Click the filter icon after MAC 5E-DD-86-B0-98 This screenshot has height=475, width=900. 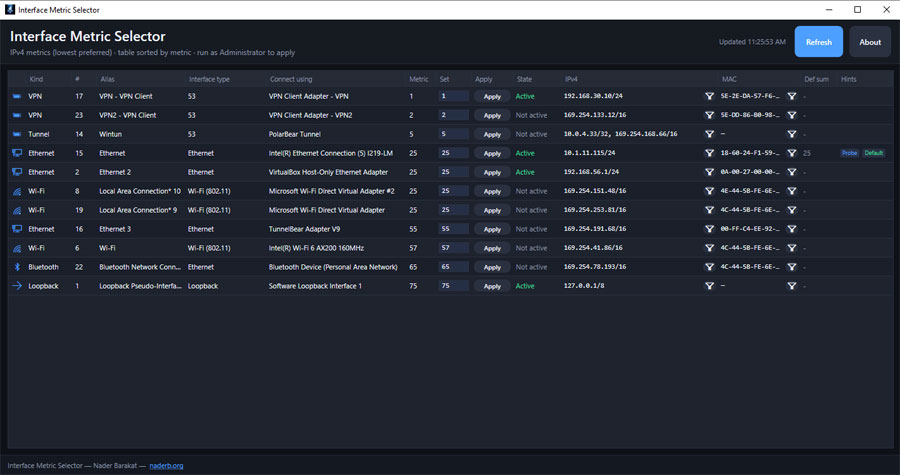coord(792,115)
